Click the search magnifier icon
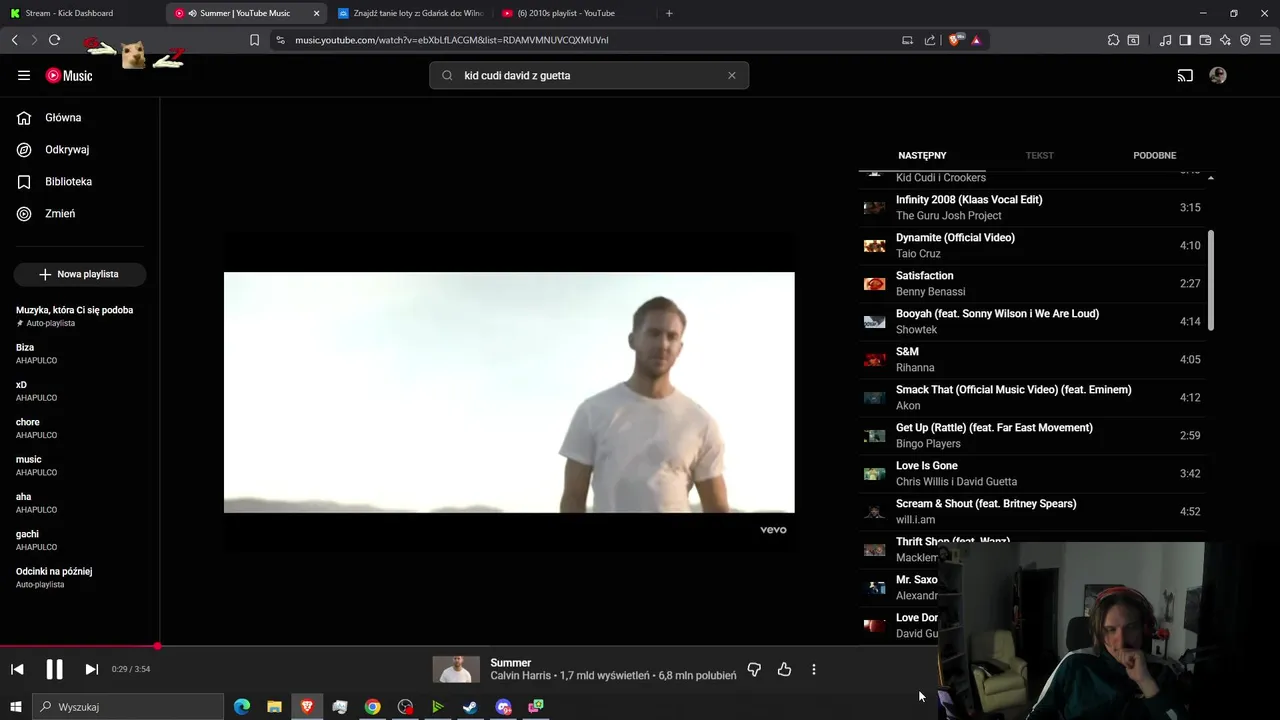The image size is (1280, 720). [447, 75]
